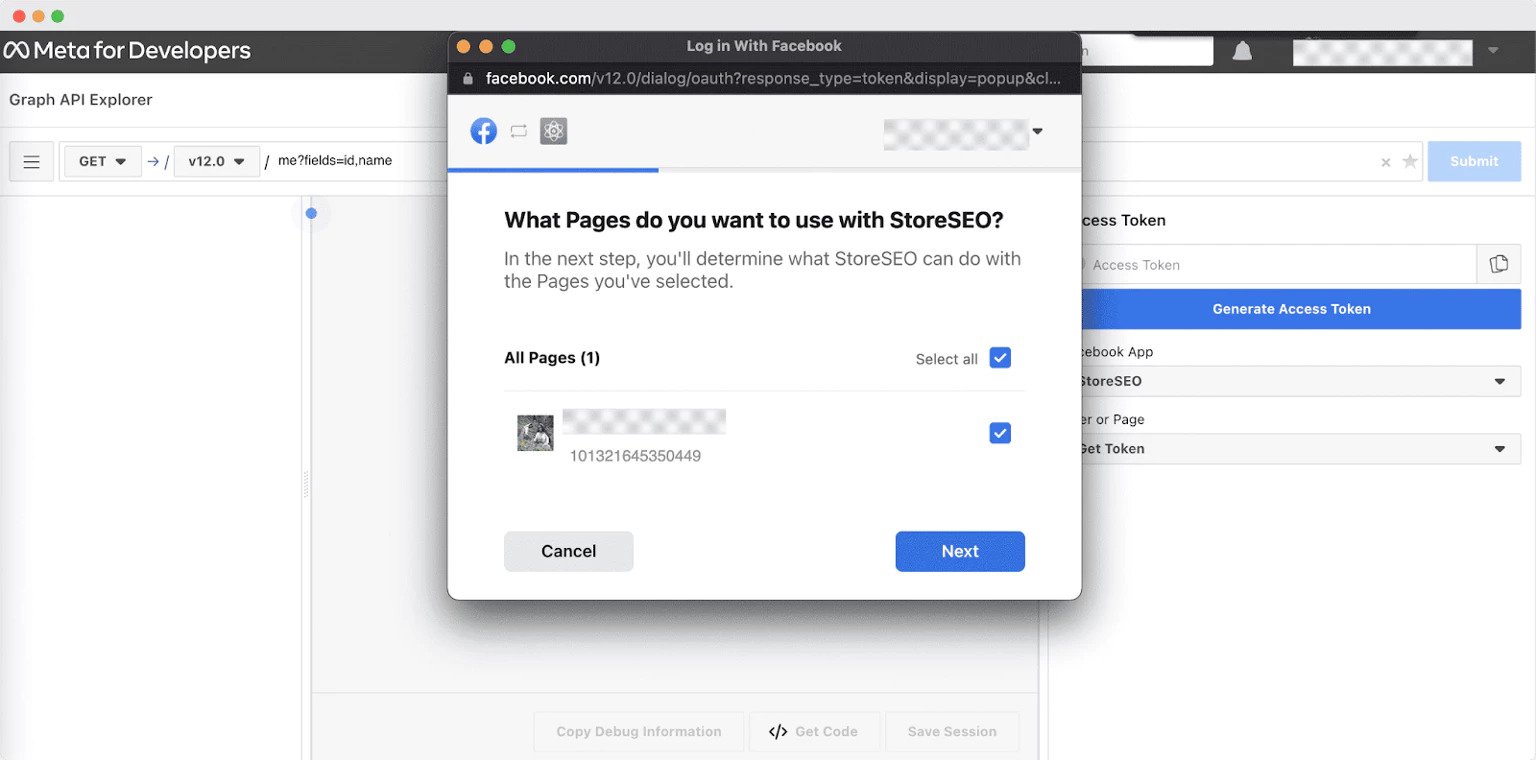The height and width of the screenshot is (760, 1536).
Task: Open the GET method dropdown
Action: point(103,161)
